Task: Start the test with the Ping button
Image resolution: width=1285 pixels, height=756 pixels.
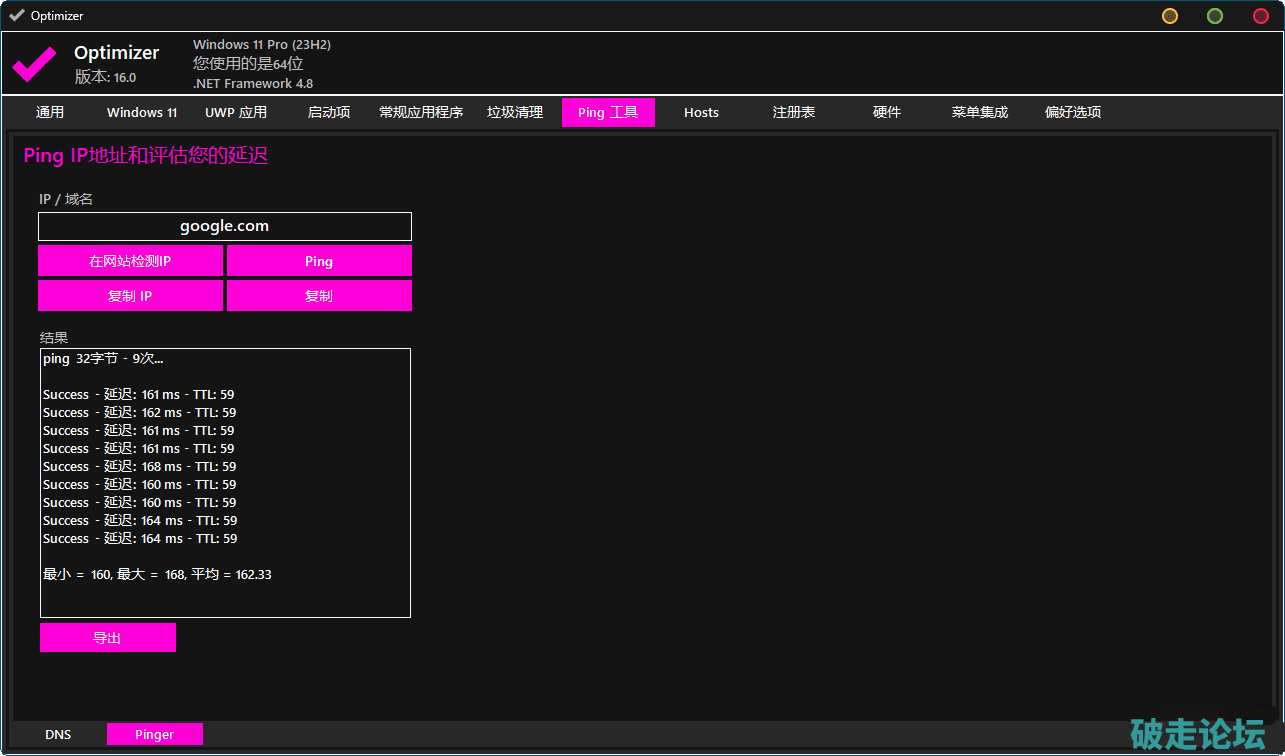Action: point(319,261)
